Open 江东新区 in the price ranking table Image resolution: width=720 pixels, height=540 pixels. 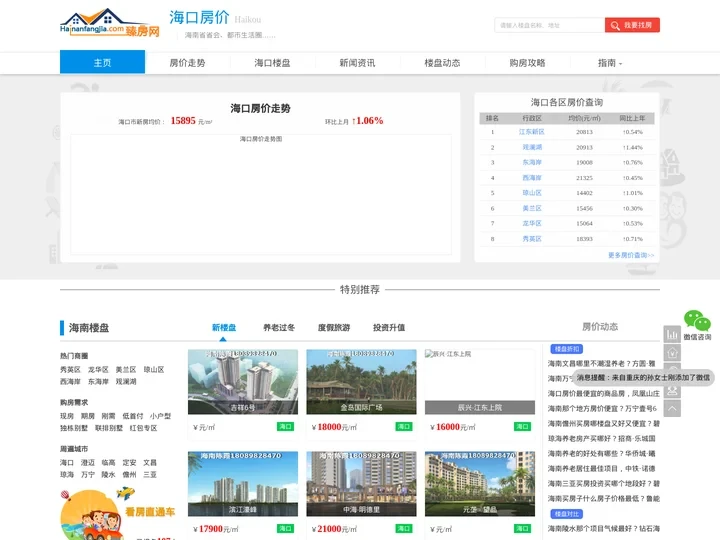click(x=532, y=132)
